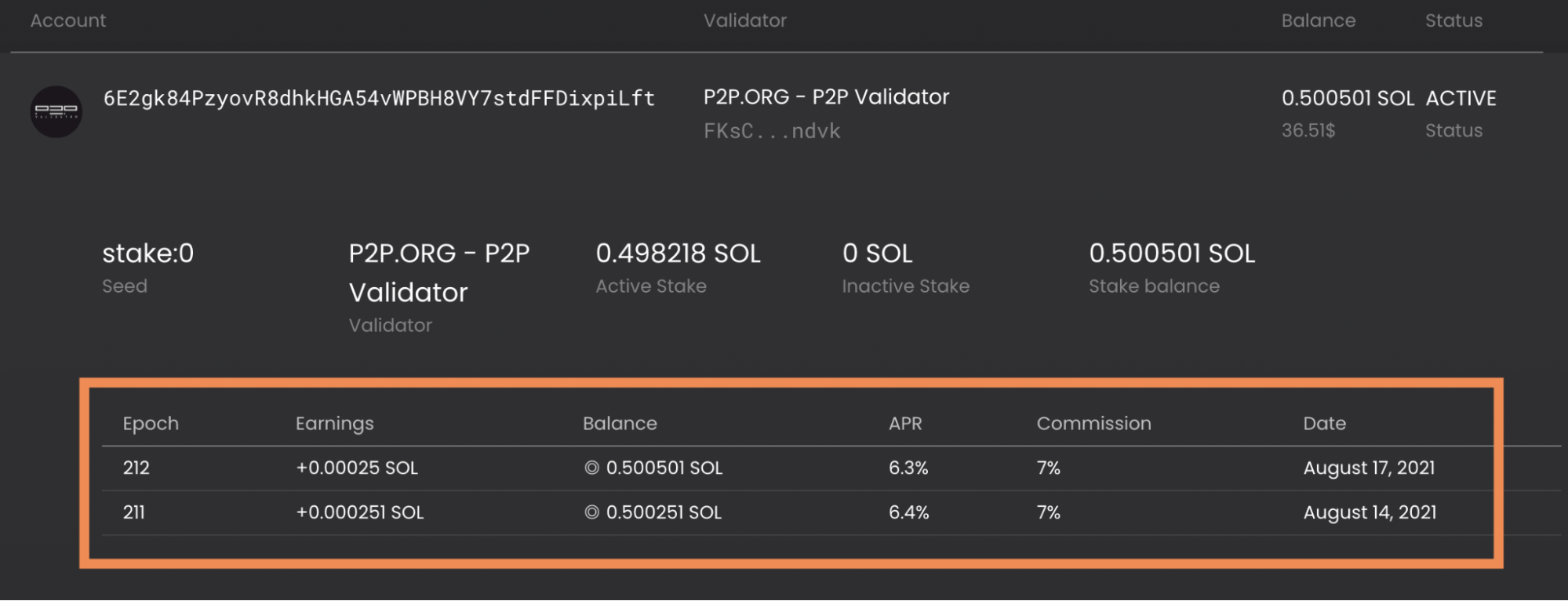This screenshot has width=1568, height=601.
Task: Click the Commission column header
Action: tap(1093, 424)
